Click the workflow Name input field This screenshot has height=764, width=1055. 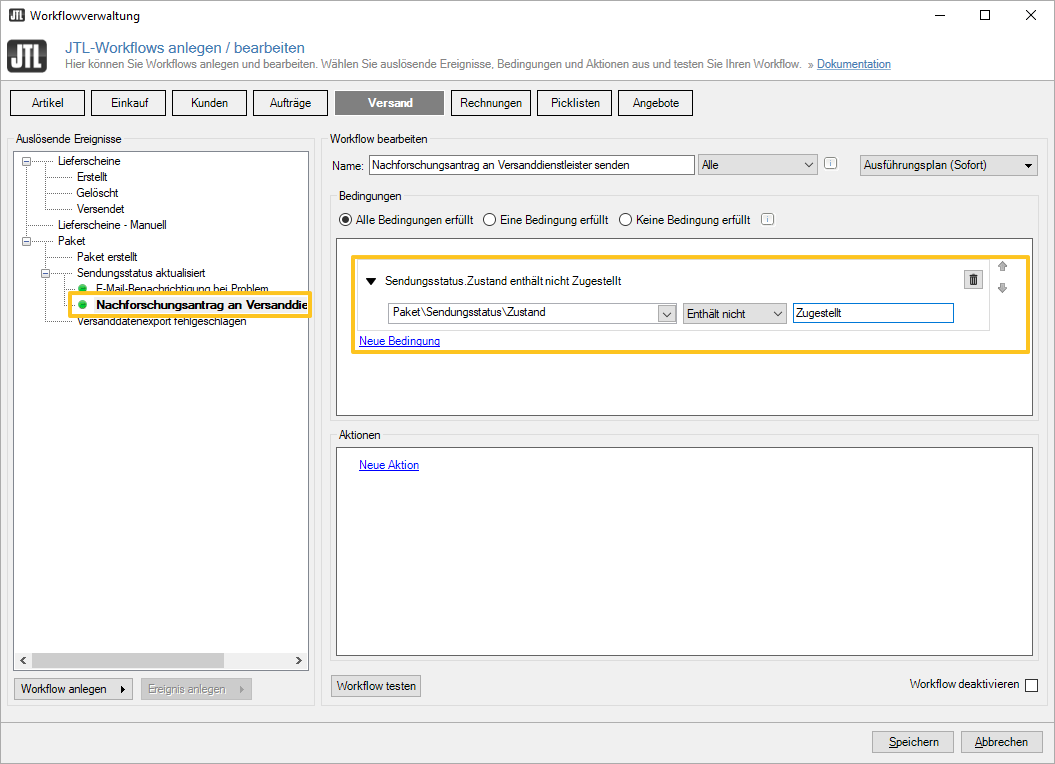pyautogui.click(x=531, y=165)
